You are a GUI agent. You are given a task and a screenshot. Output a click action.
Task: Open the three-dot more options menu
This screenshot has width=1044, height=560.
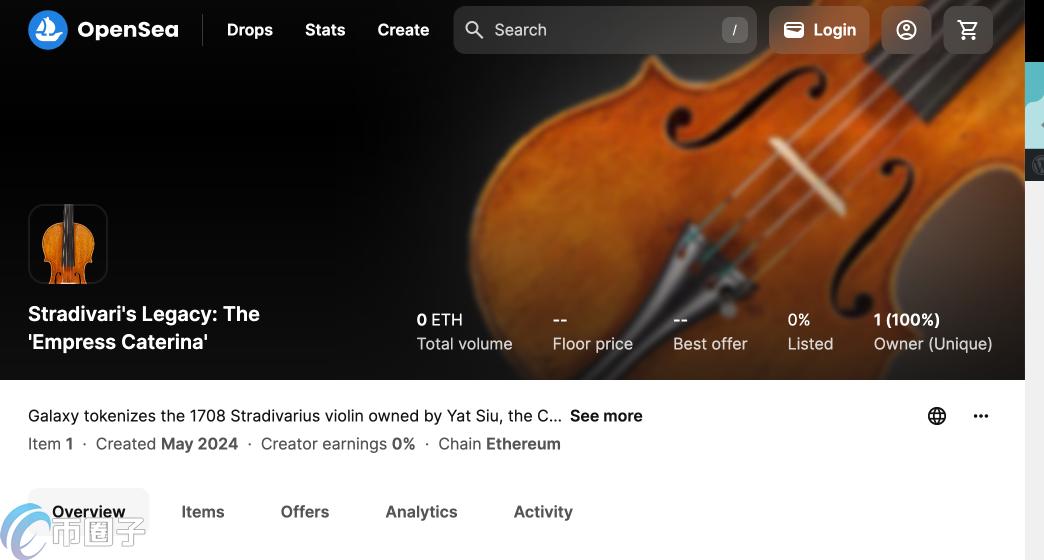[x=981, y=416]
